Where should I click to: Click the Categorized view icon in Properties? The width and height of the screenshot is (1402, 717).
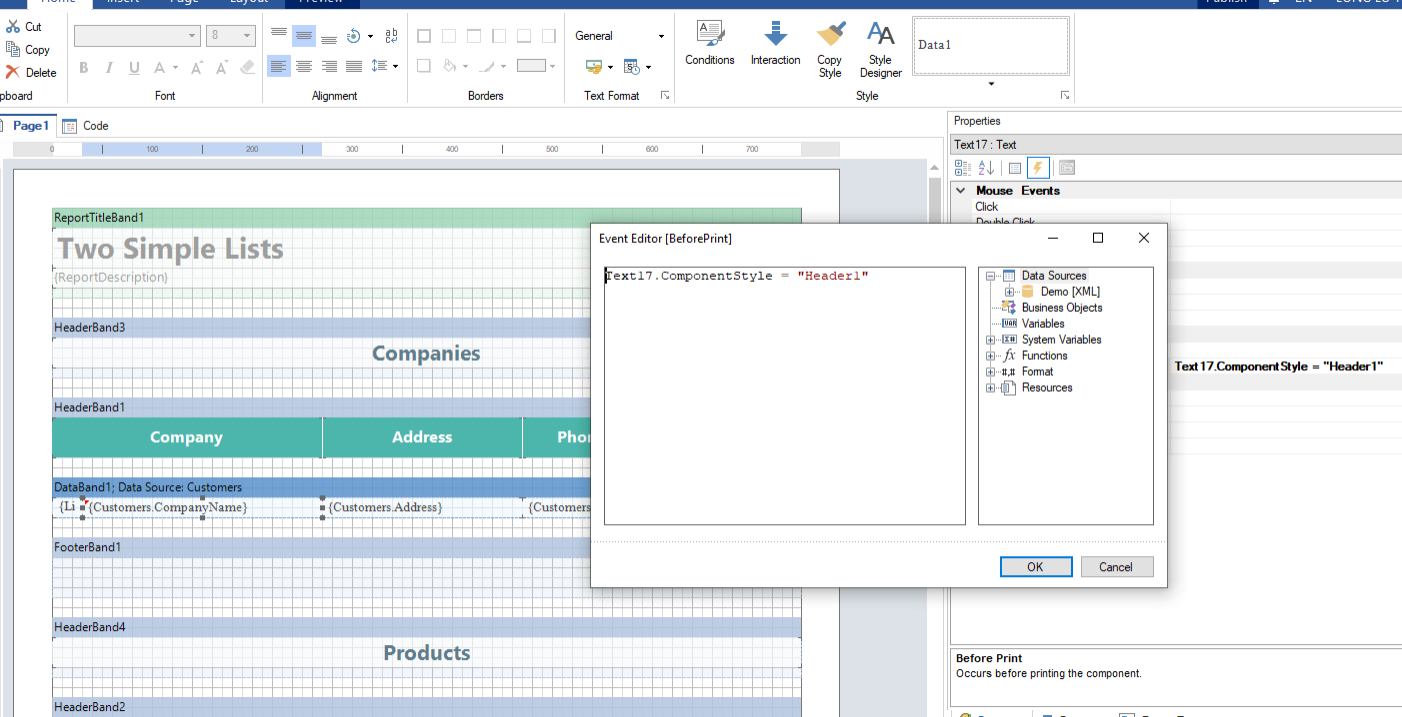coord(963,168)
